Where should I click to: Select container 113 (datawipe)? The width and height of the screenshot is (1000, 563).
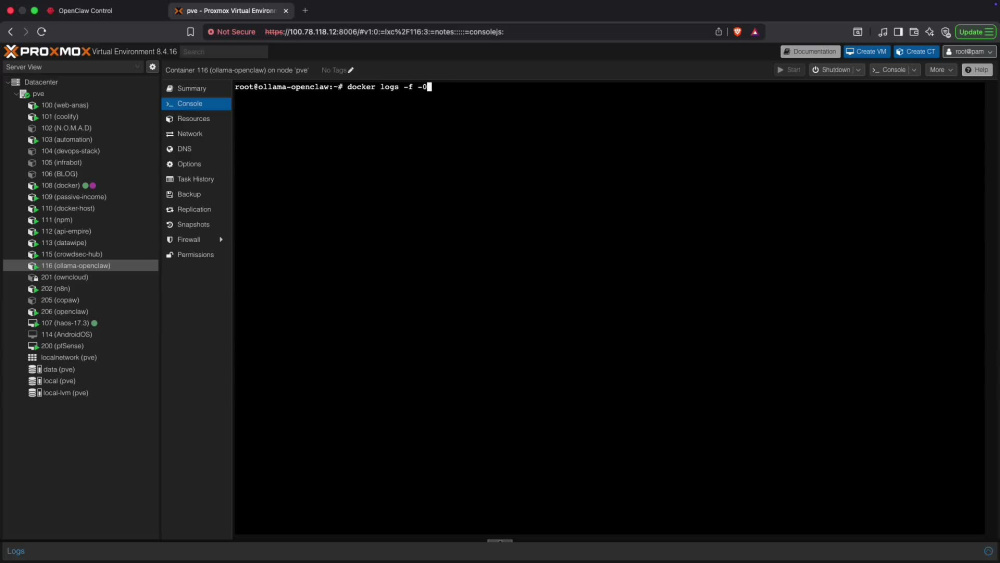64,243
